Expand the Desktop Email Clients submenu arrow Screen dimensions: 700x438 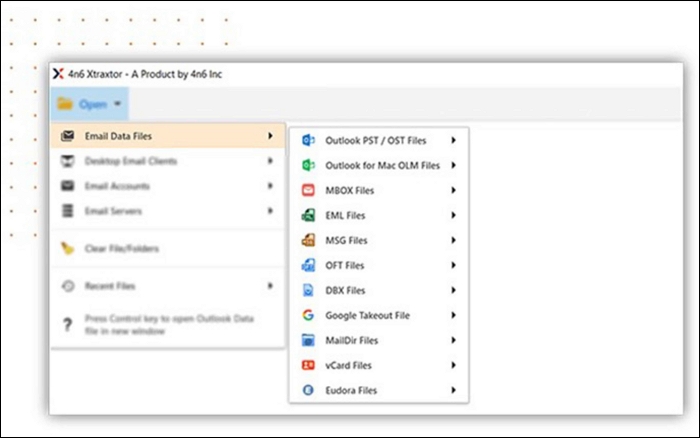[270, 161]
